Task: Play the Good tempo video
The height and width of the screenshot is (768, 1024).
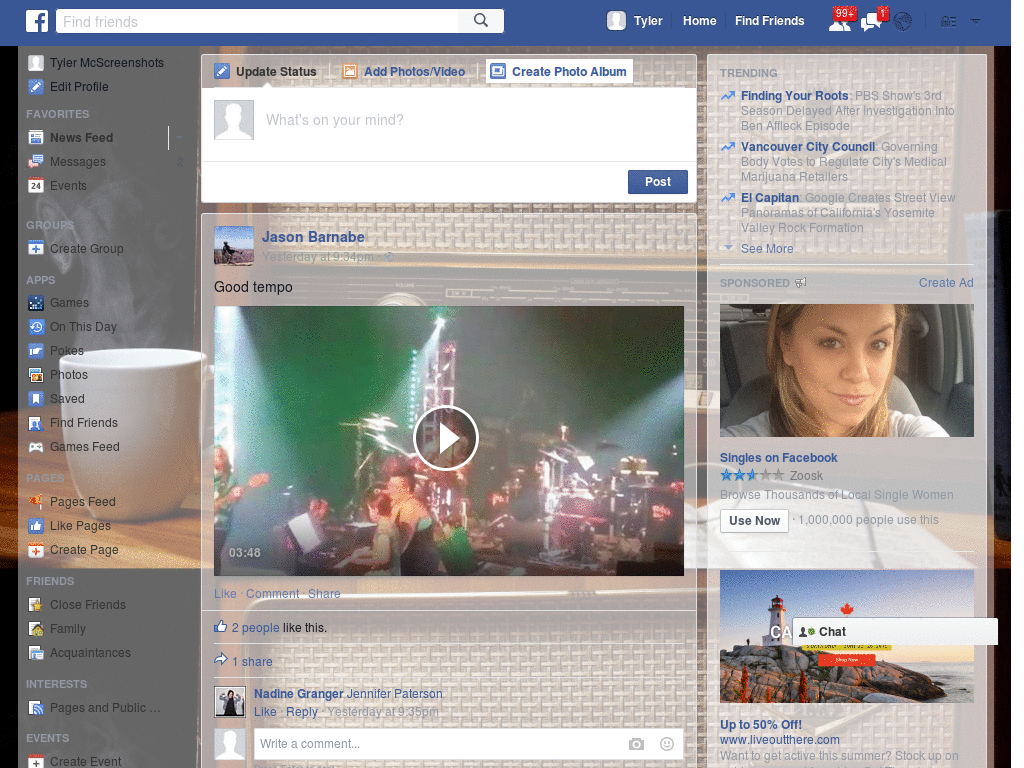Action: pyautogui.click(x=446, y=438)
